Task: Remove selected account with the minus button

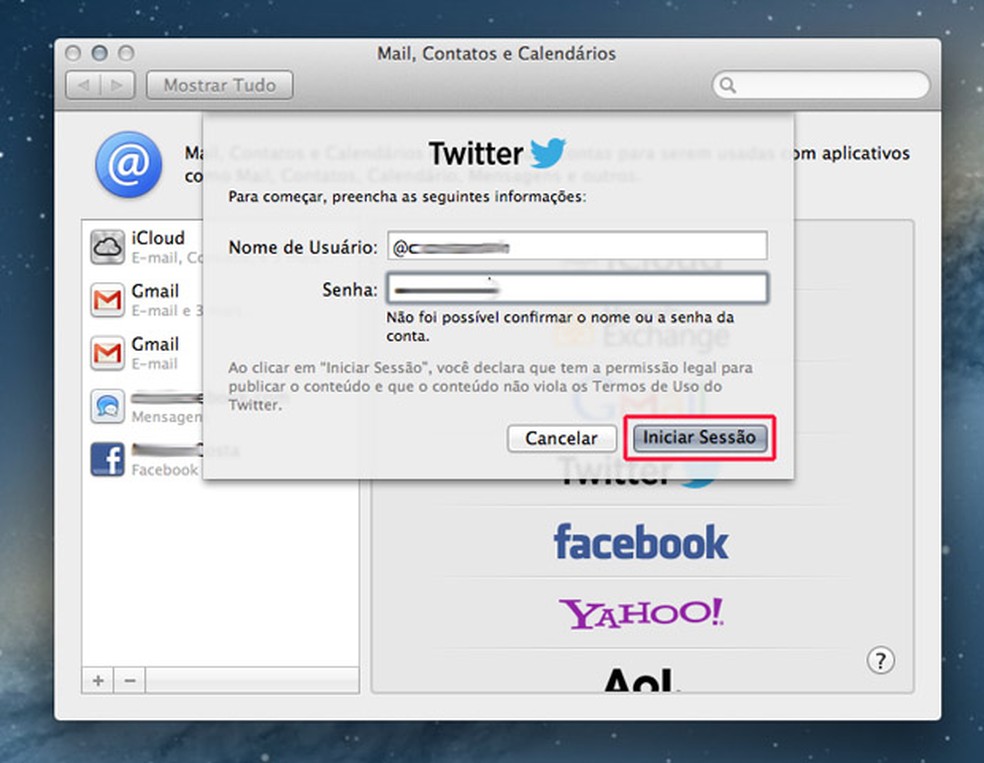Action: [129, 680]
